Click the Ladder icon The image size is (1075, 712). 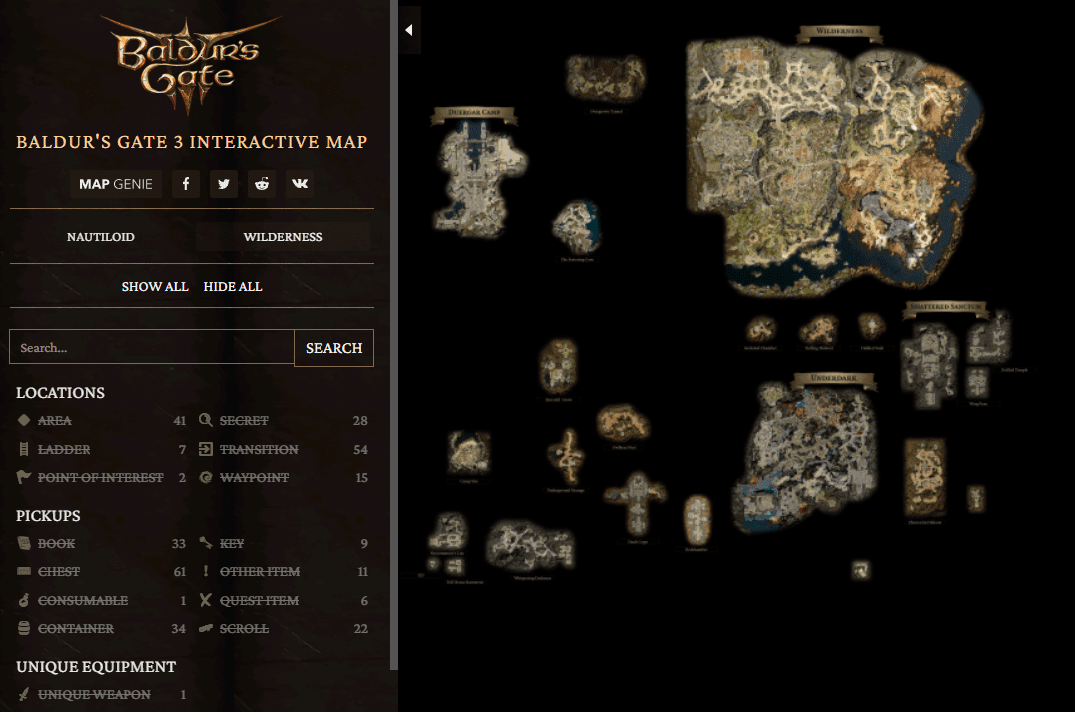24,450
